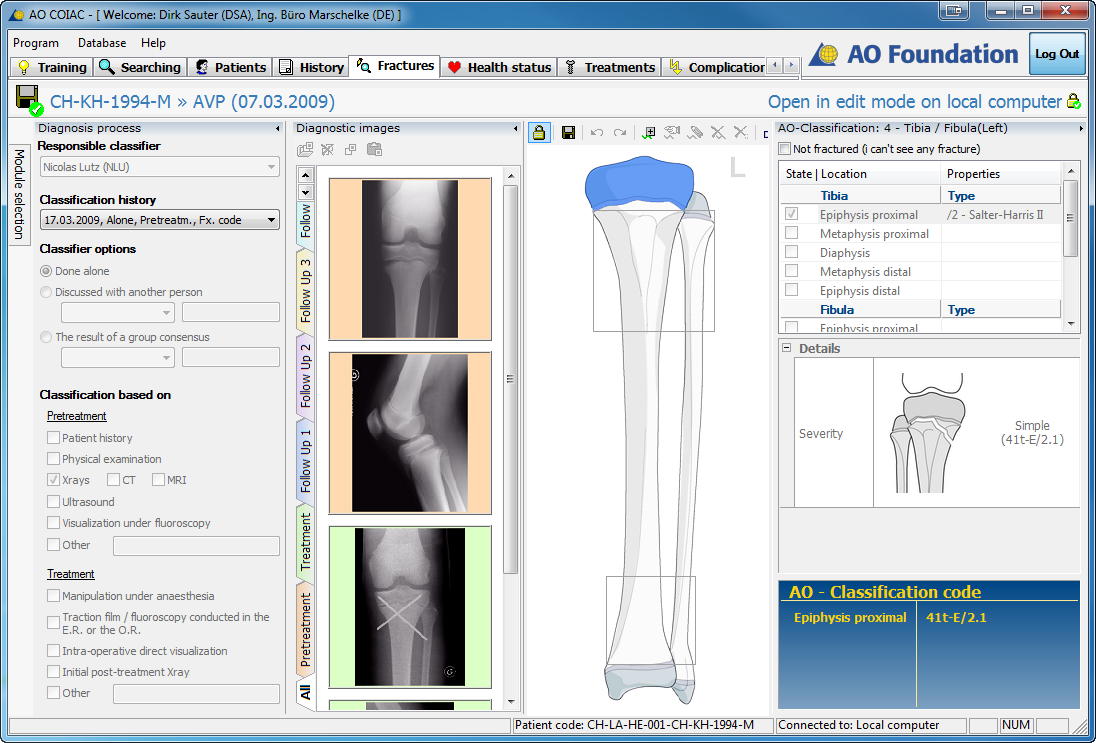This screenshot has width=1096, height=743.
Task: Open the dropdown under Discussed with another person
Action: click(x=117, y=312)
